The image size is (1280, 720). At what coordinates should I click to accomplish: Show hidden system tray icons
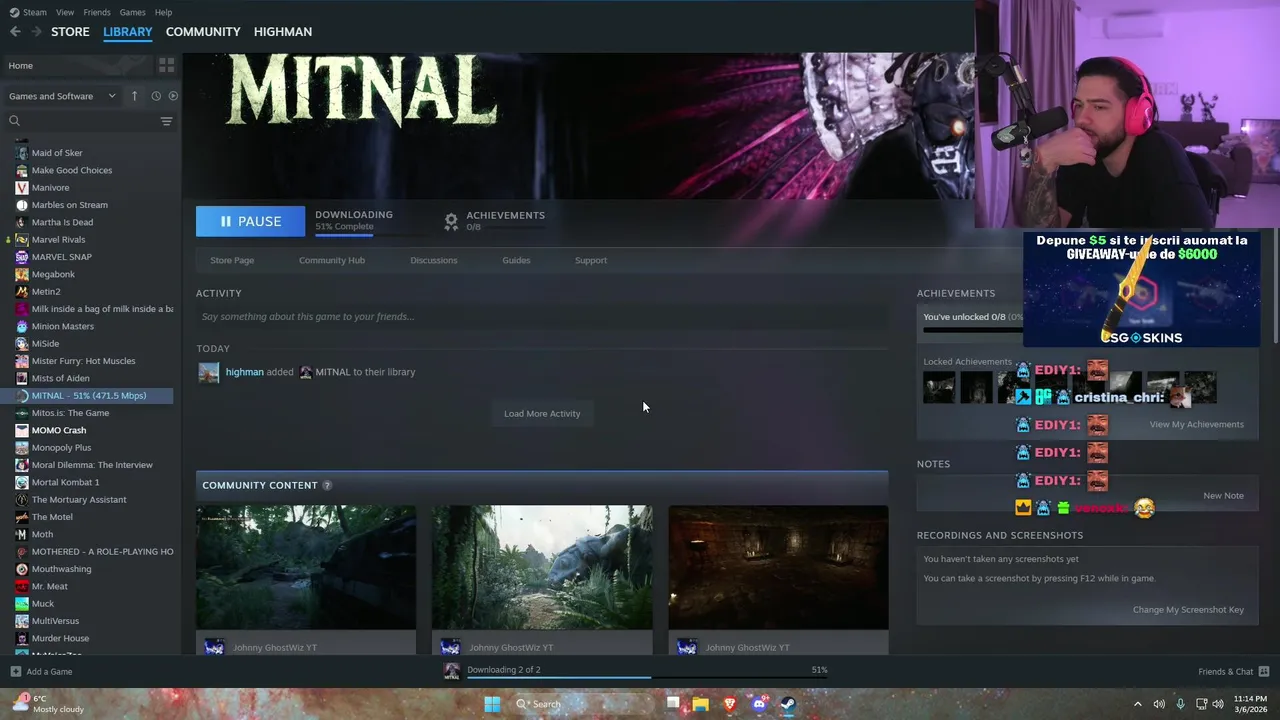(1137, 704)
